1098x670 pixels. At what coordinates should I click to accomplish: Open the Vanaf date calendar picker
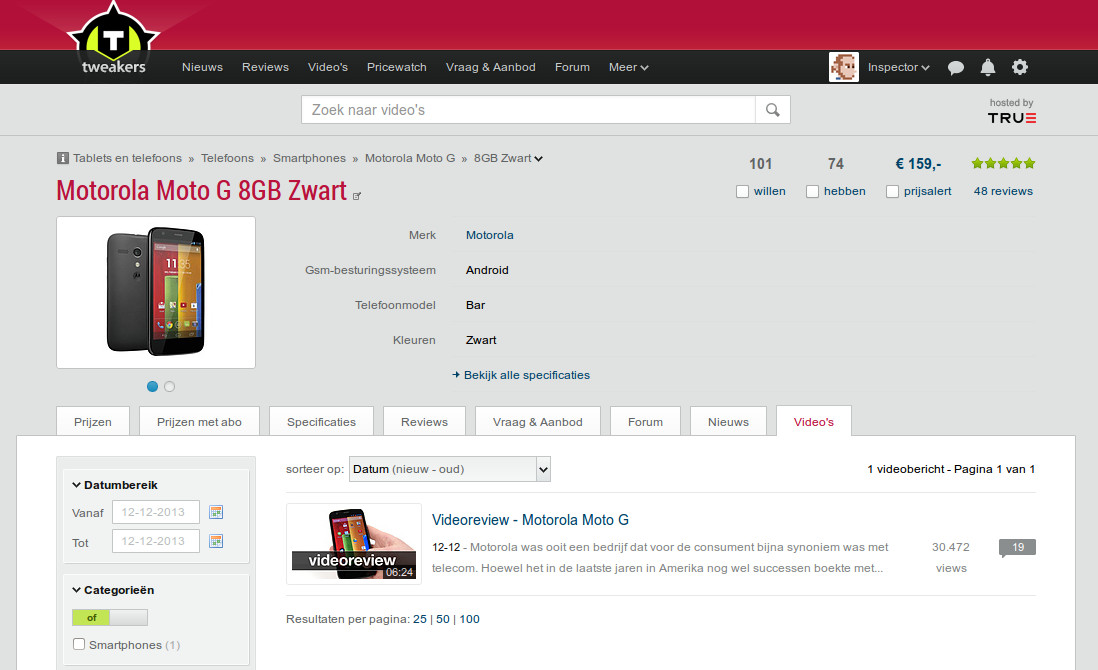(216, 512)
